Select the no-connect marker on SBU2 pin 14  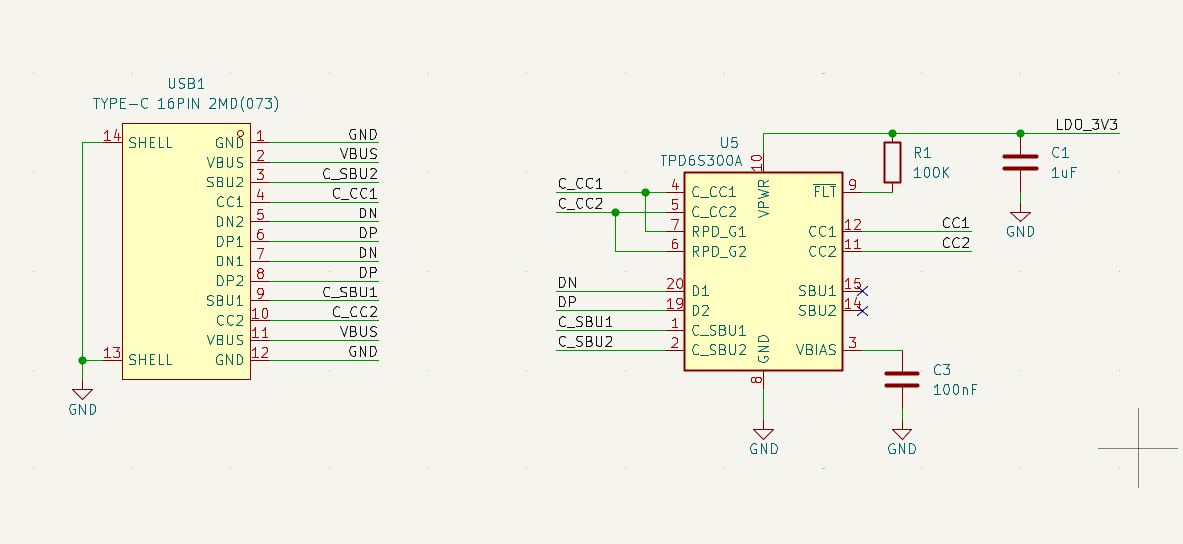[862, 310]
